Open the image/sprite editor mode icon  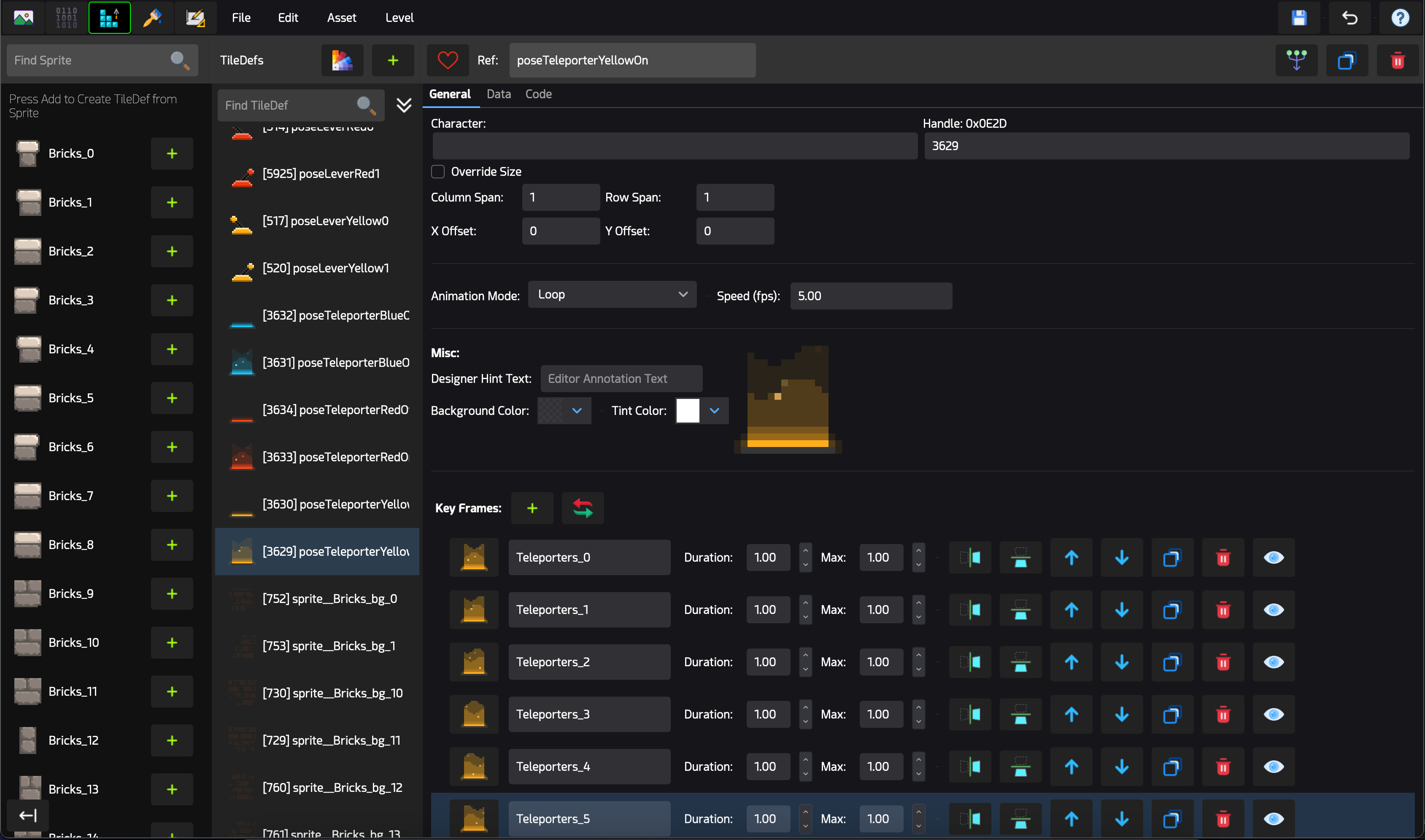pyautogui.click(x=23, y=18)
